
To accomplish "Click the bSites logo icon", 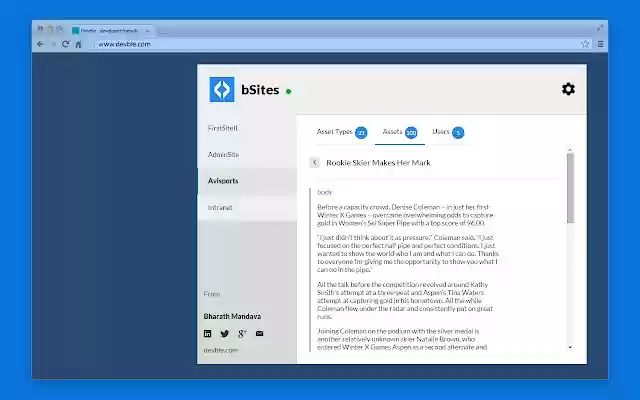I will pyautogui.click(x=222, y=89).
